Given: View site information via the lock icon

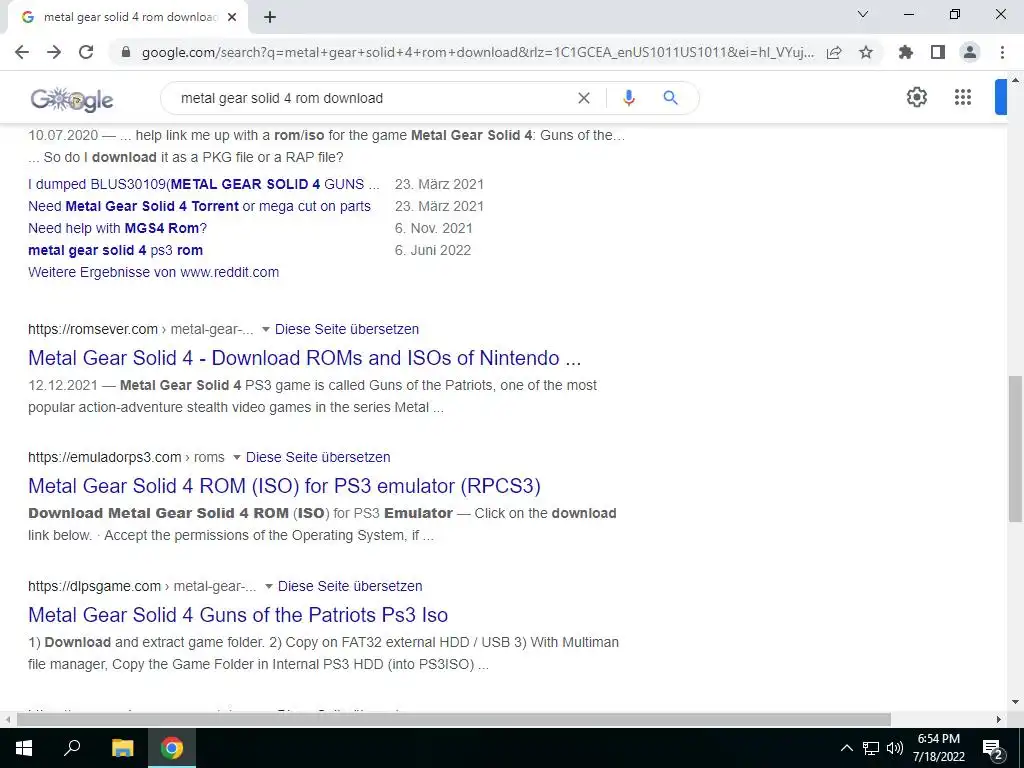Looking at the screenshot, I should click(x=126, y=52).
